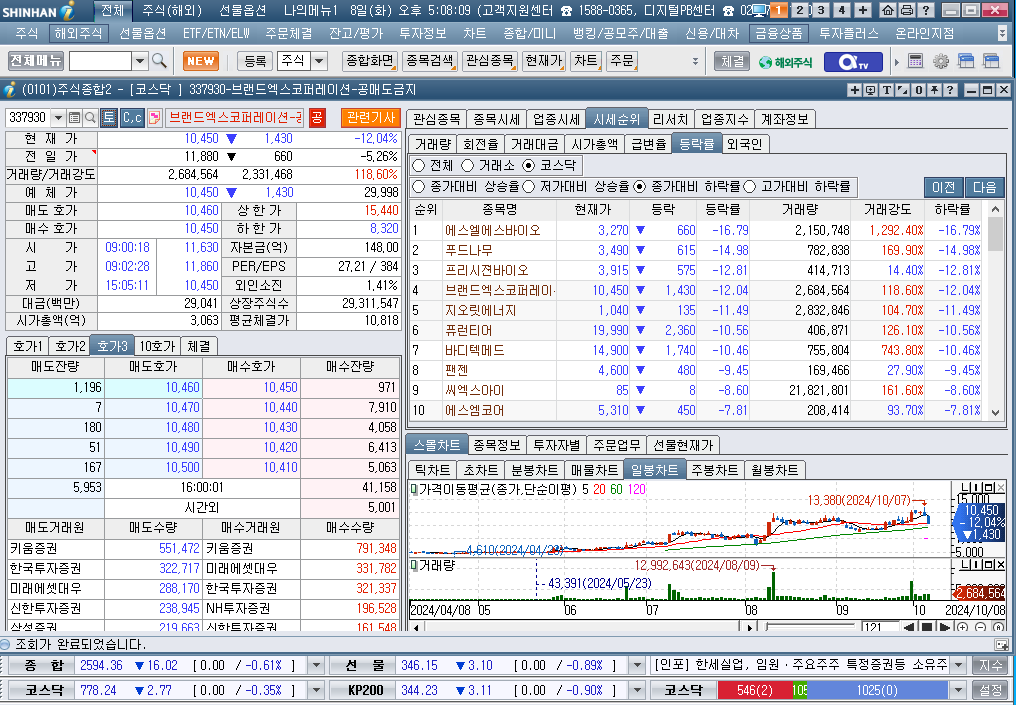This screenshot has height=705, width=1016.
Task: Click the red 공 short-selling badge
Action: pyautogui.click(x=317, y=117)
